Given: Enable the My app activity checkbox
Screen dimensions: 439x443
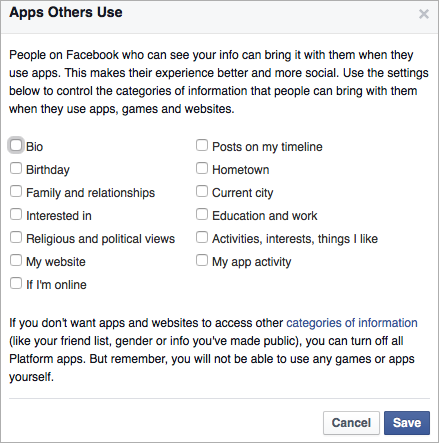Looking at the screenshot, I should coord(202,260).
